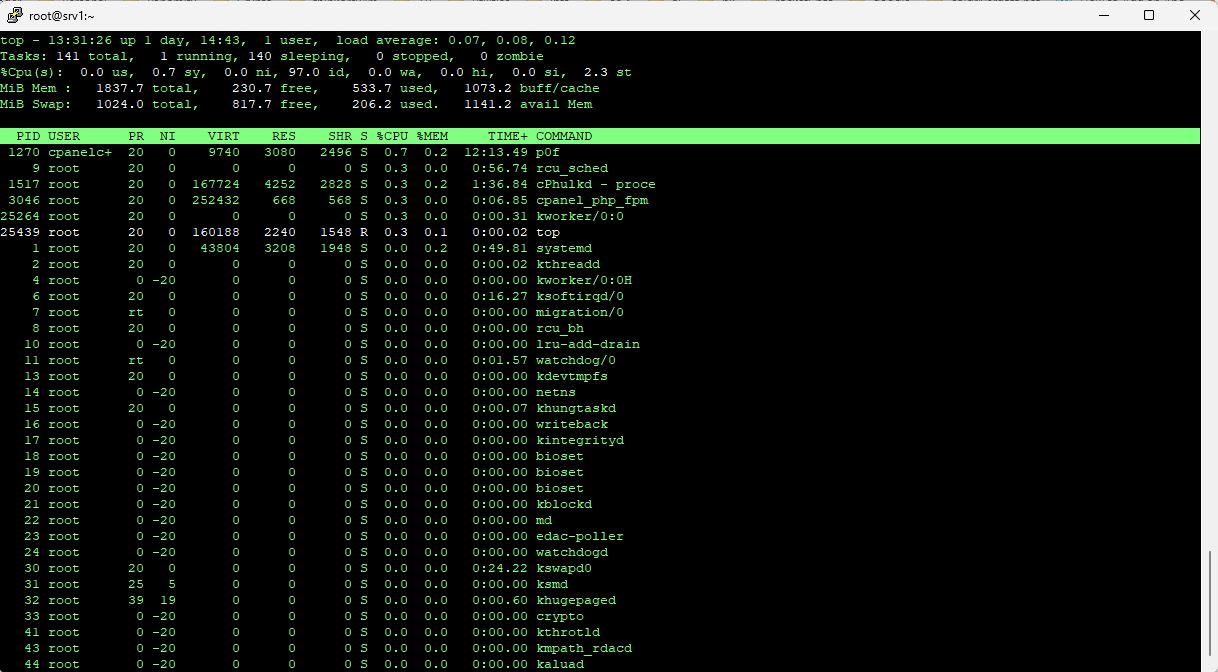1218x672 pixels.
Task: Select the cPhulkd - proce command
Action: click(x=596, y=184)
